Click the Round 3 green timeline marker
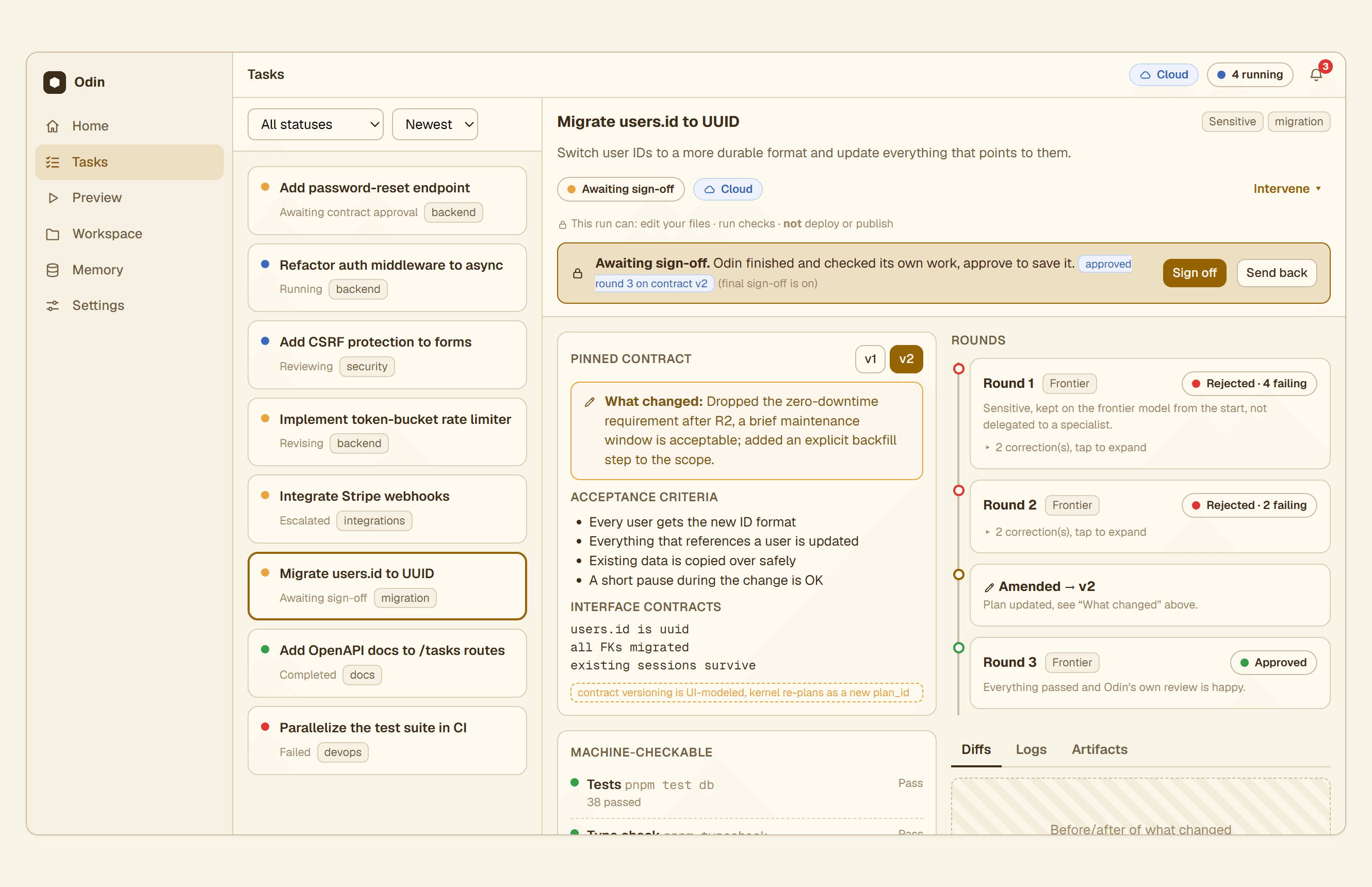Screen dimensions: 1372x887 pyautogui.click(x=958, y=648)
